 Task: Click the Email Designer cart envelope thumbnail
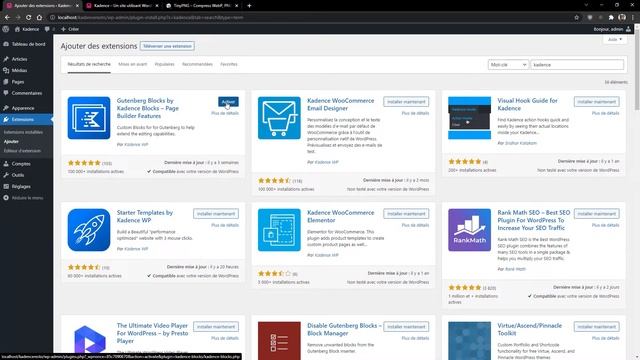(279, 118)
